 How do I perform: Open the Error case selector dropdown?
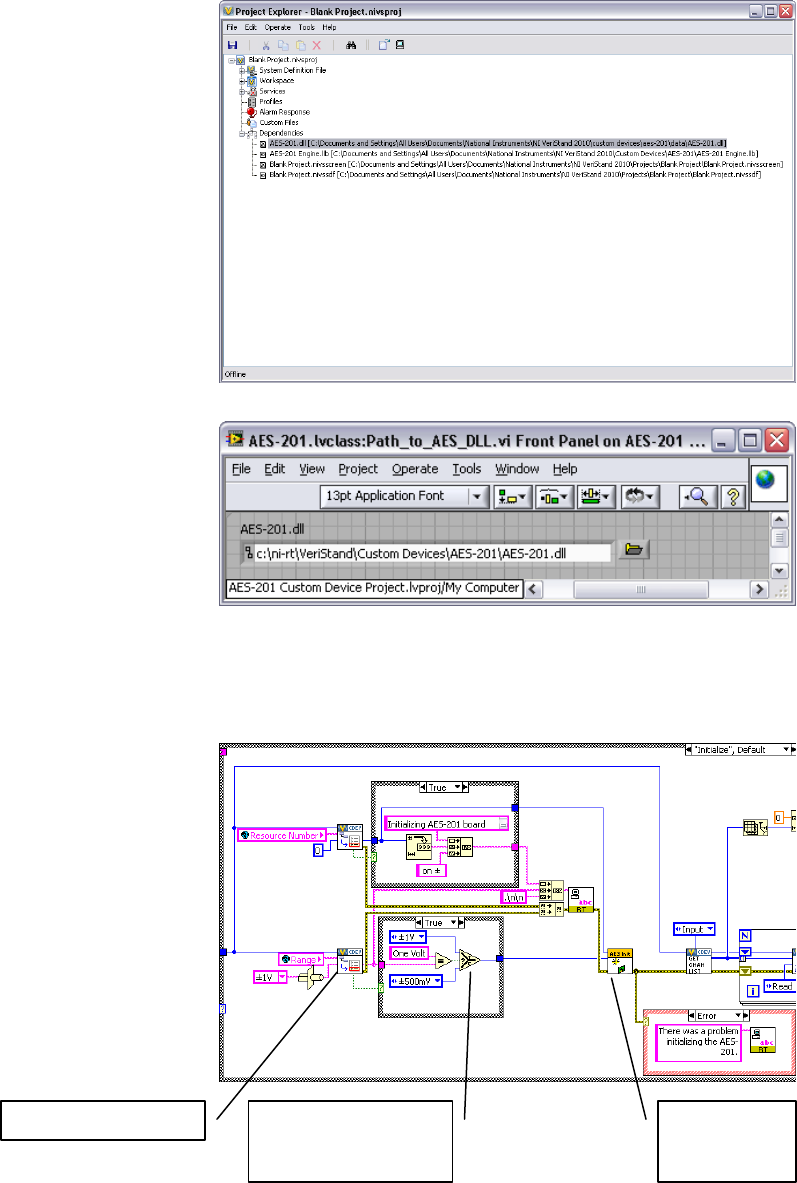coord(717,1016)
